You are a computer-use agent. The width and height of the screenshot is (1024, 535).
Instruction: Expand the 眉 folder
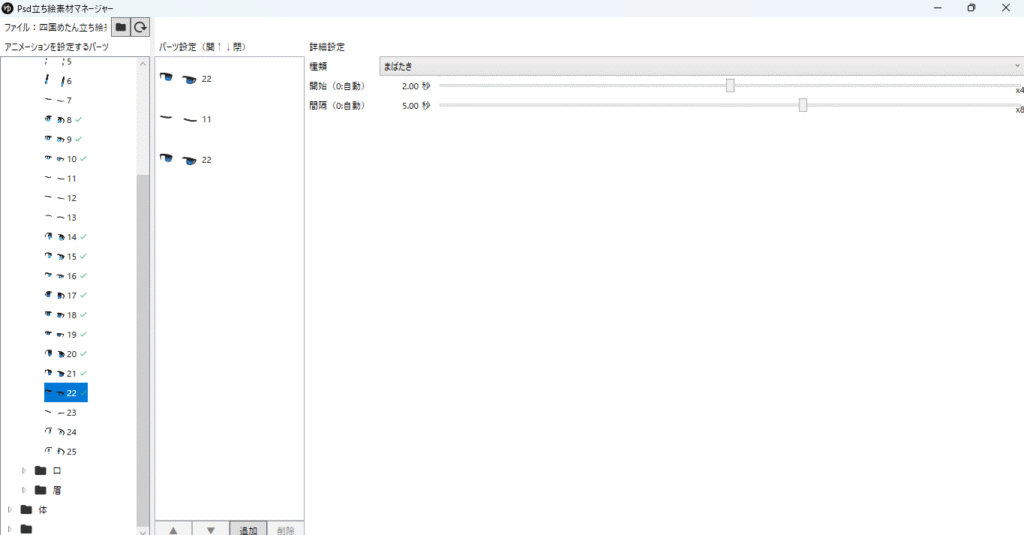click(24, 490)
